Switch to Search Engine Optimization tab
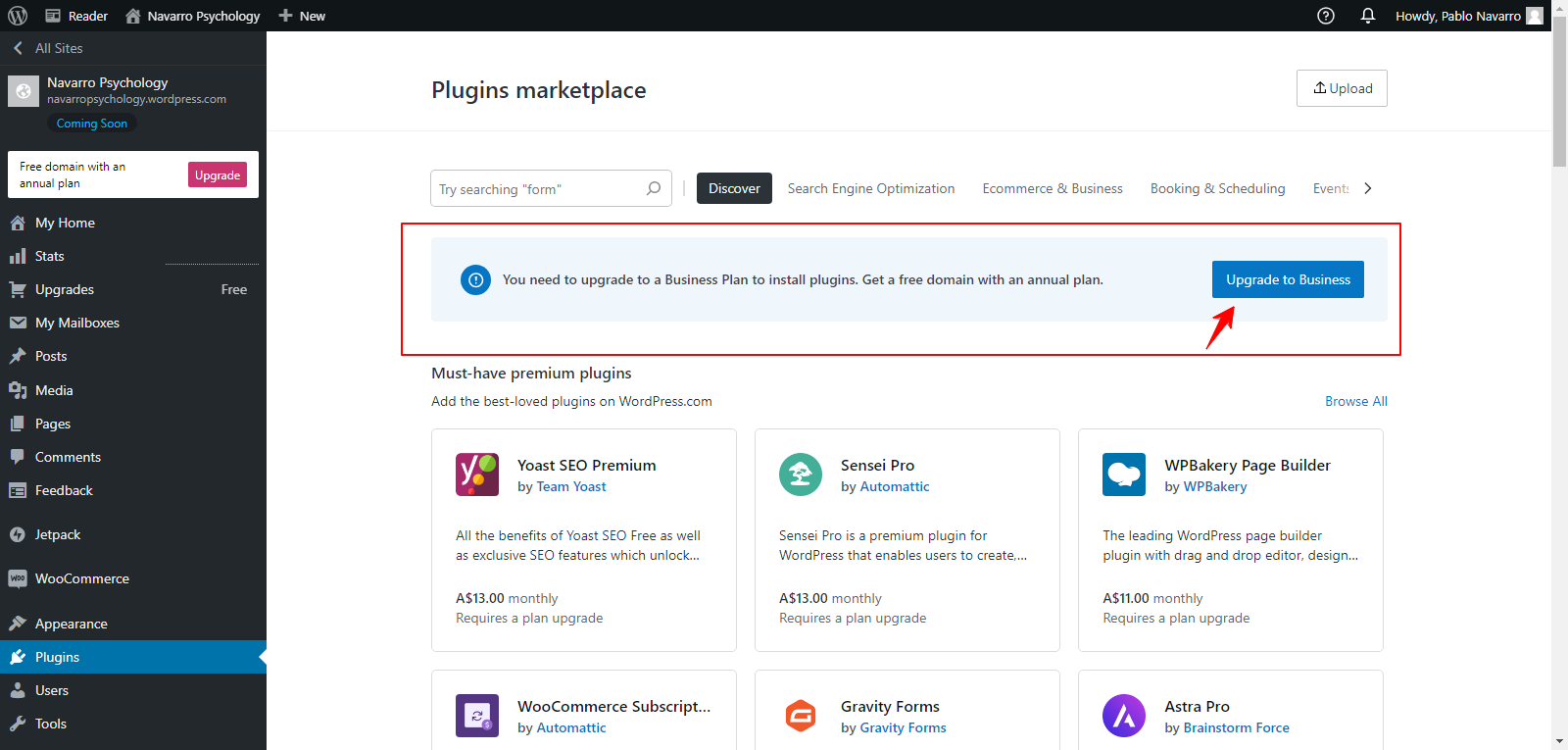This screenshot has height=750, width=1568. pyautogui.click(x=871, y=188)
